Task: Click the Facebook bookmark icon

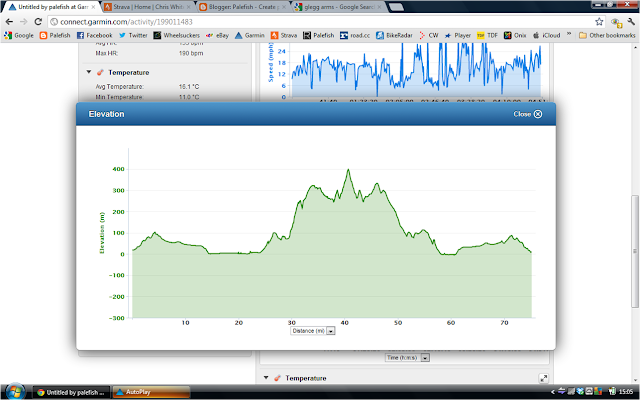Action: (80, 36)
